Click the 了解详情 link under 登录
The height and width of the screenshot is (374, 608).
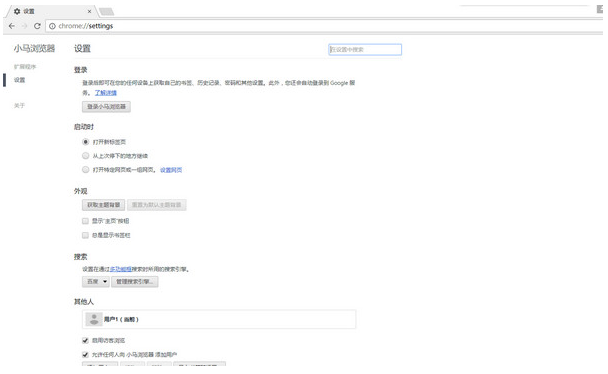coord(105,93)
